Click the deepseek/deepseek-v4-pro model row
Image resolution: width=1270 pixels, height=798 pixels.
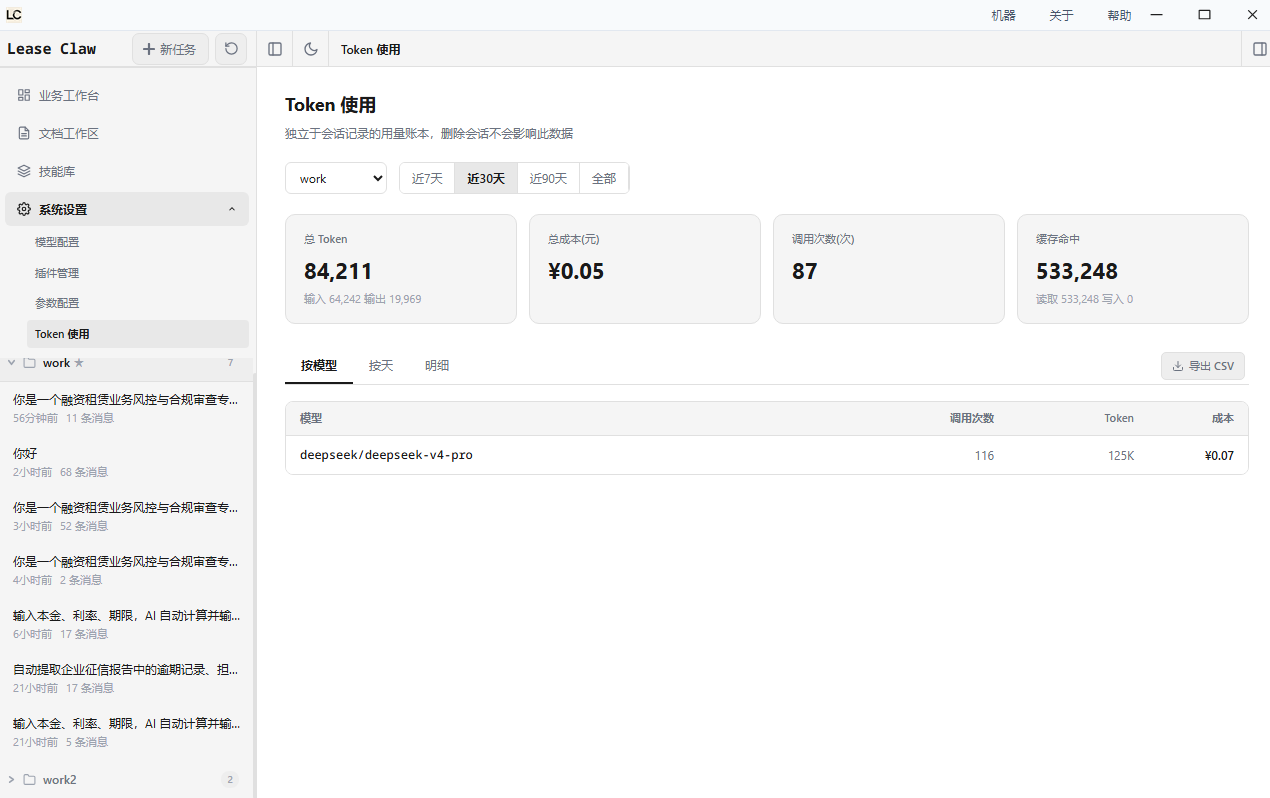tap(767, 455)
